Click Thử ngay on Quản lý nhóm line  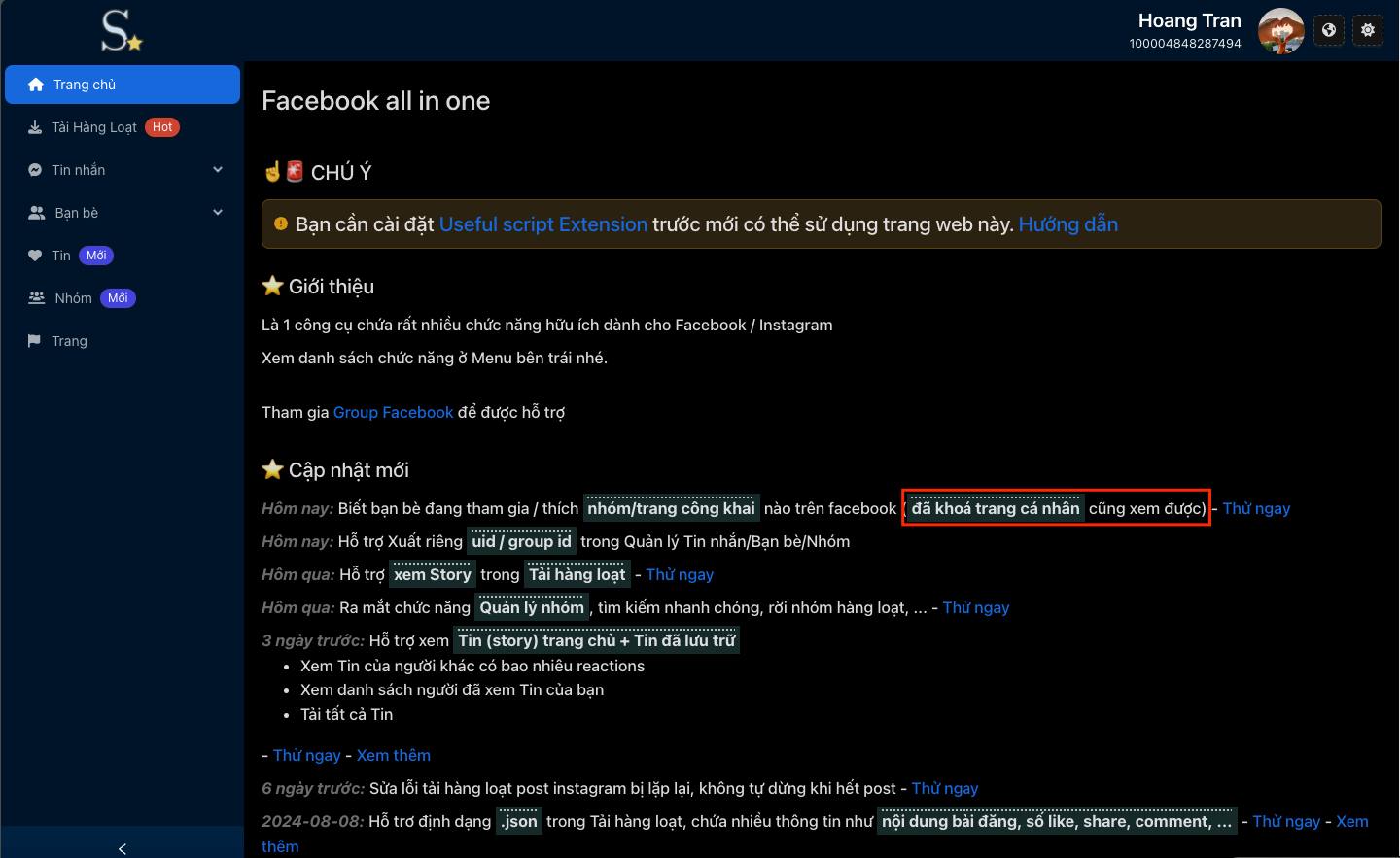coord(976,607)
